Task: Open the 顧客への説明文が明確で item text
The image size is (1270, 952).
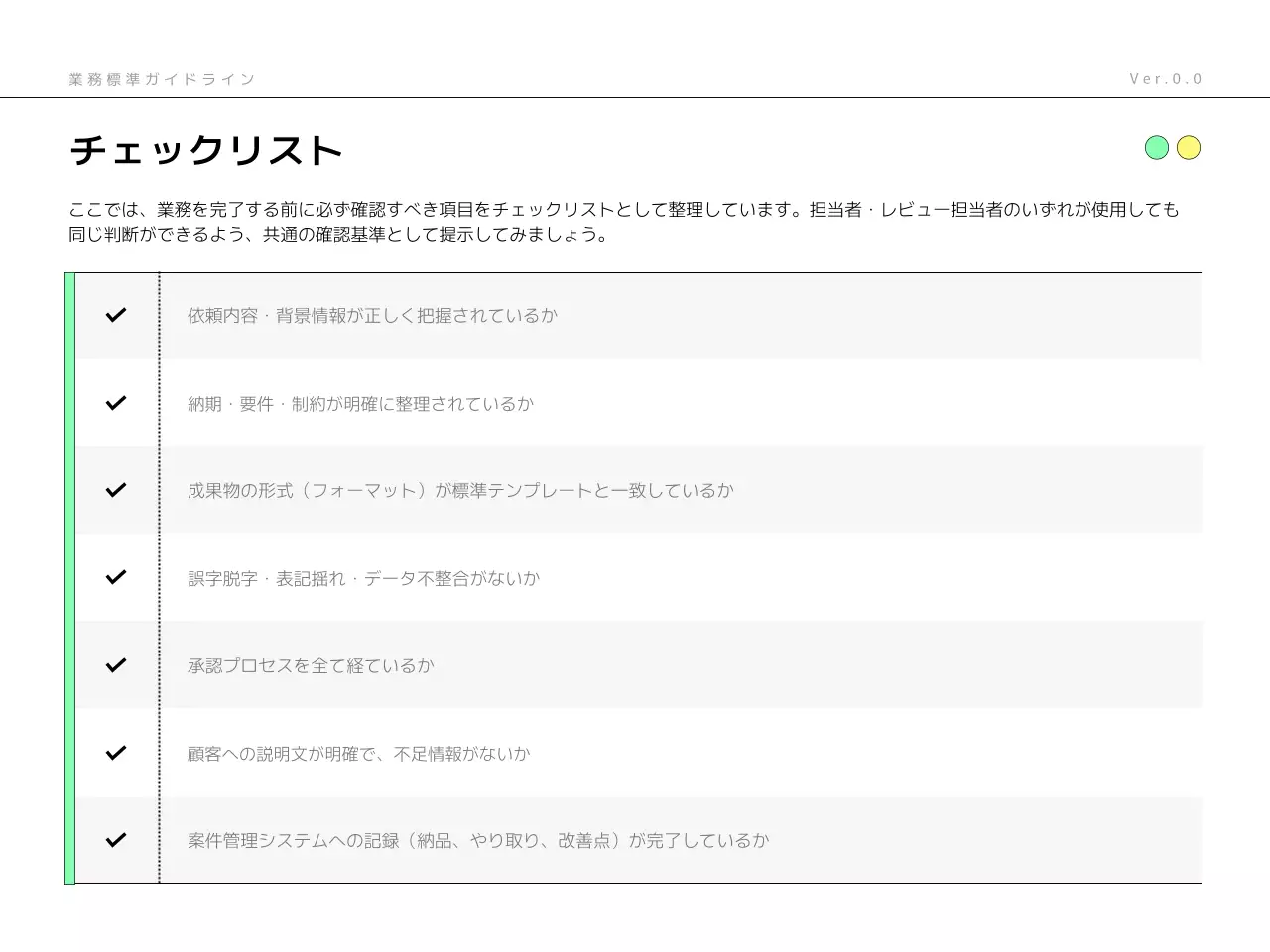Action: tap(359, 753)
